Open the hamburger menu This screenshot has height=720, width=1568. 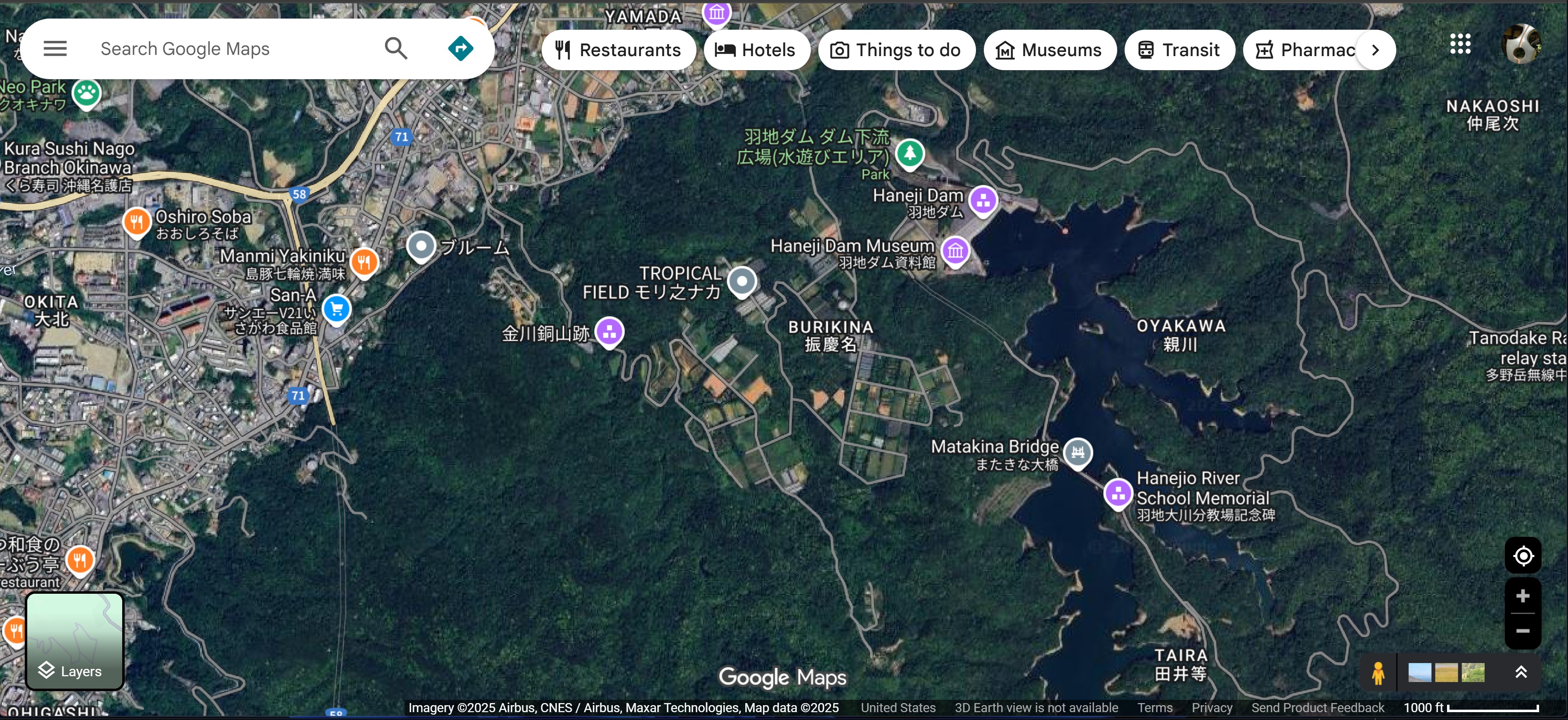(x=55, y=49)
